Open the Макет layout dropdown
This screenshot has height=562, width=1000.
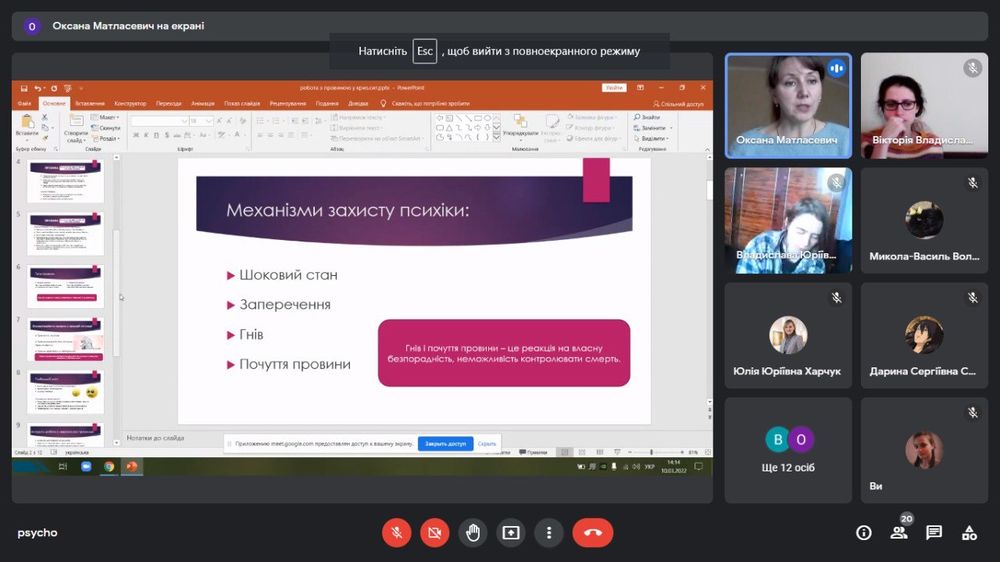click(105, 117)
